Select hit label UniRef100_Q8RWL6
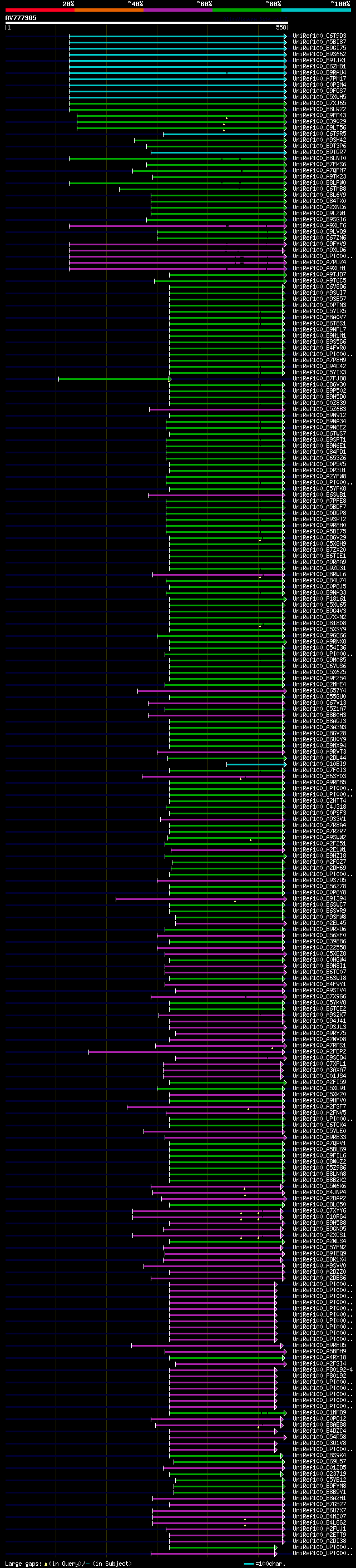Viewport: 356px width, 1568px height. click(x=319, y=574)
